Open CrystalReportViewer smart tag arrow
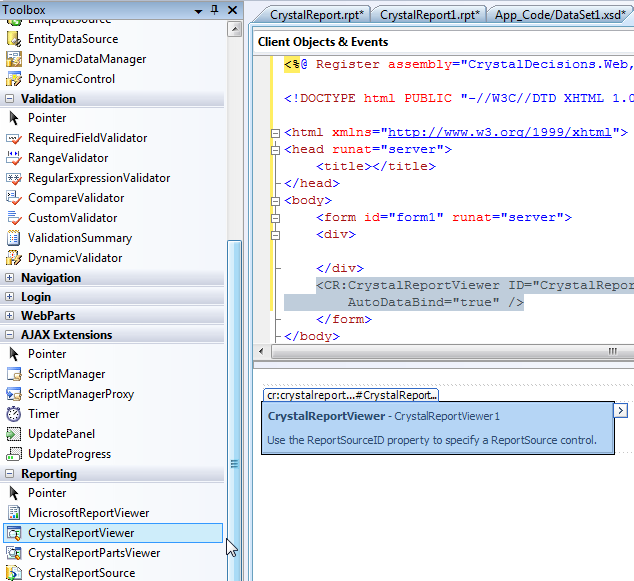Viewport: 634px width, 581px height. (x=621, y=411)
